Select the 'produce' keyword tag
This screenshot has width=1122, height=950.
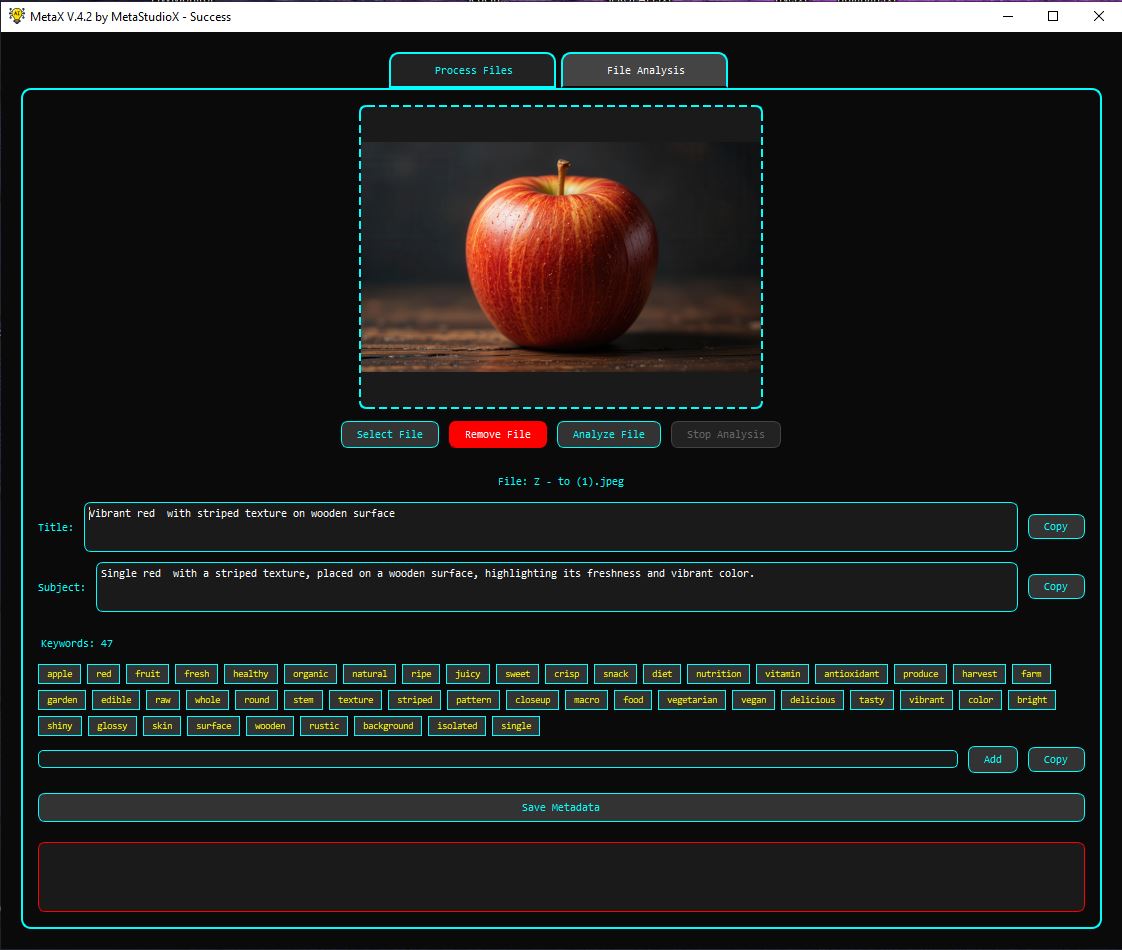(x=920, y=674)
